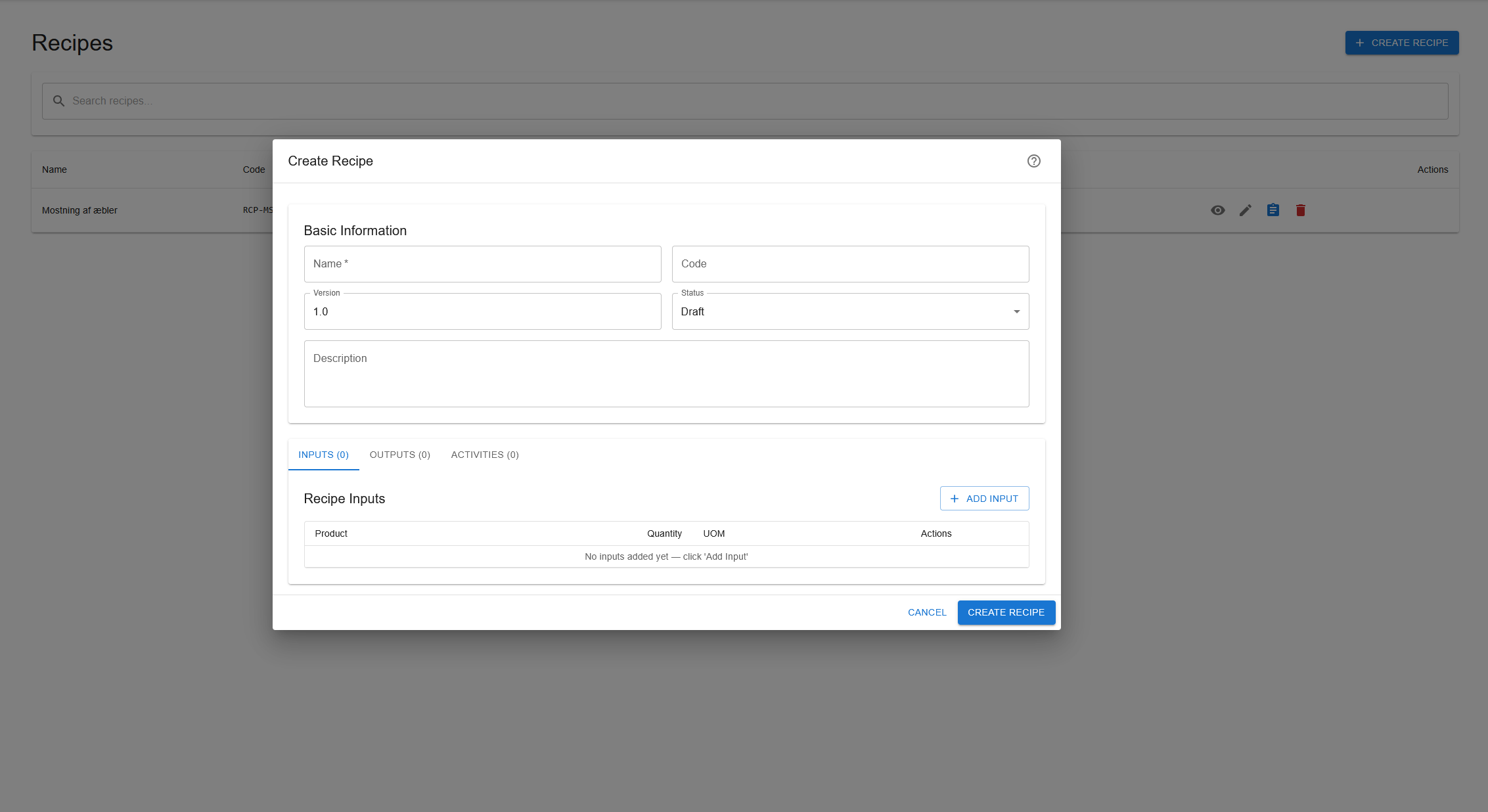Screen dimensions: 1488x812
Task: Click the search magnifier icon
Action: (x=58, y=101)
